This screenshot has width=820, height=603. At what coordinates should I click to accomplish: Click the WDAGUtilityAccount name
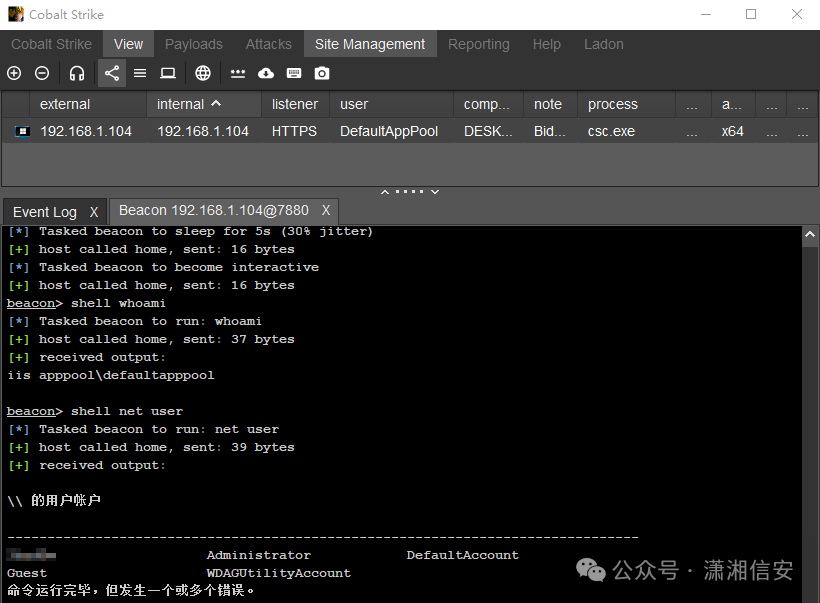coord(279,573)
